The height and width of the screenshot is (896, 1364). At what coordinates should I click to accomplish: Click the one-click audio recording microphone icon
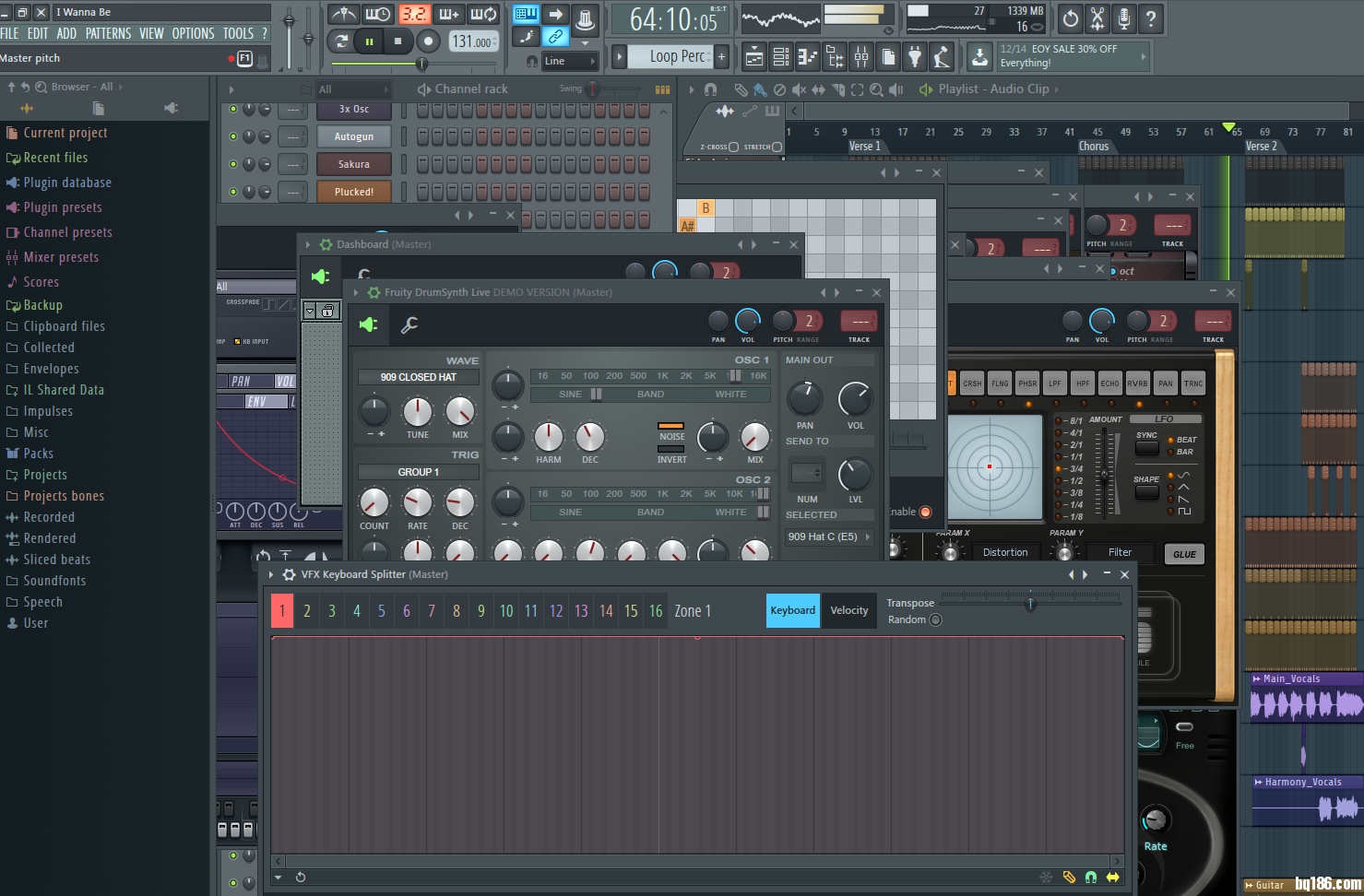point(1124,18)
